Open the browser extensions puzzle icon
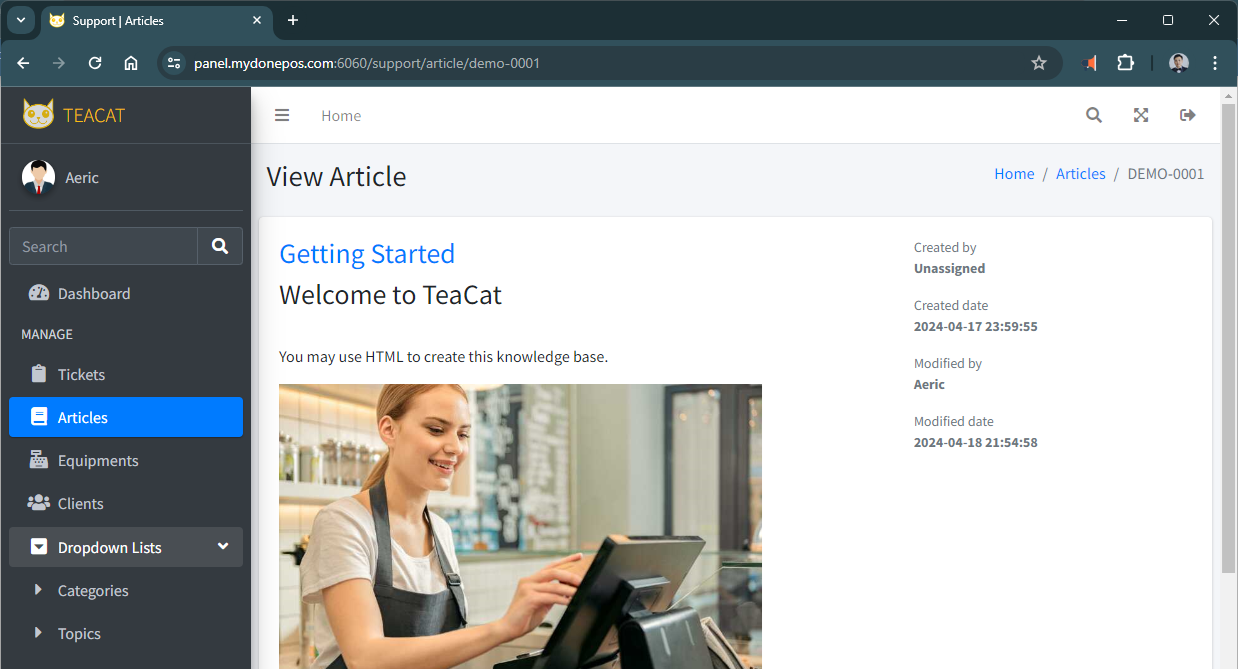 [1125, 63]
